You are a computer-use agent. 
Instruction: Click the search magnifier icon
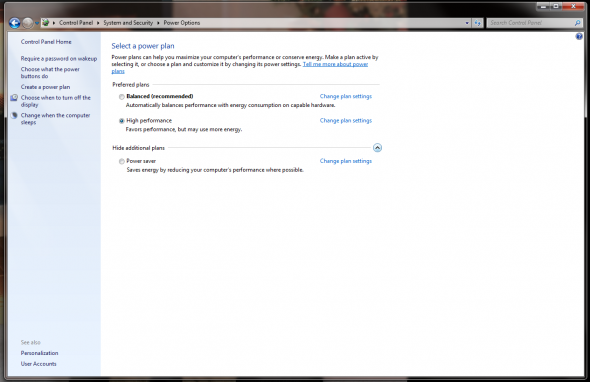point(578,23)
